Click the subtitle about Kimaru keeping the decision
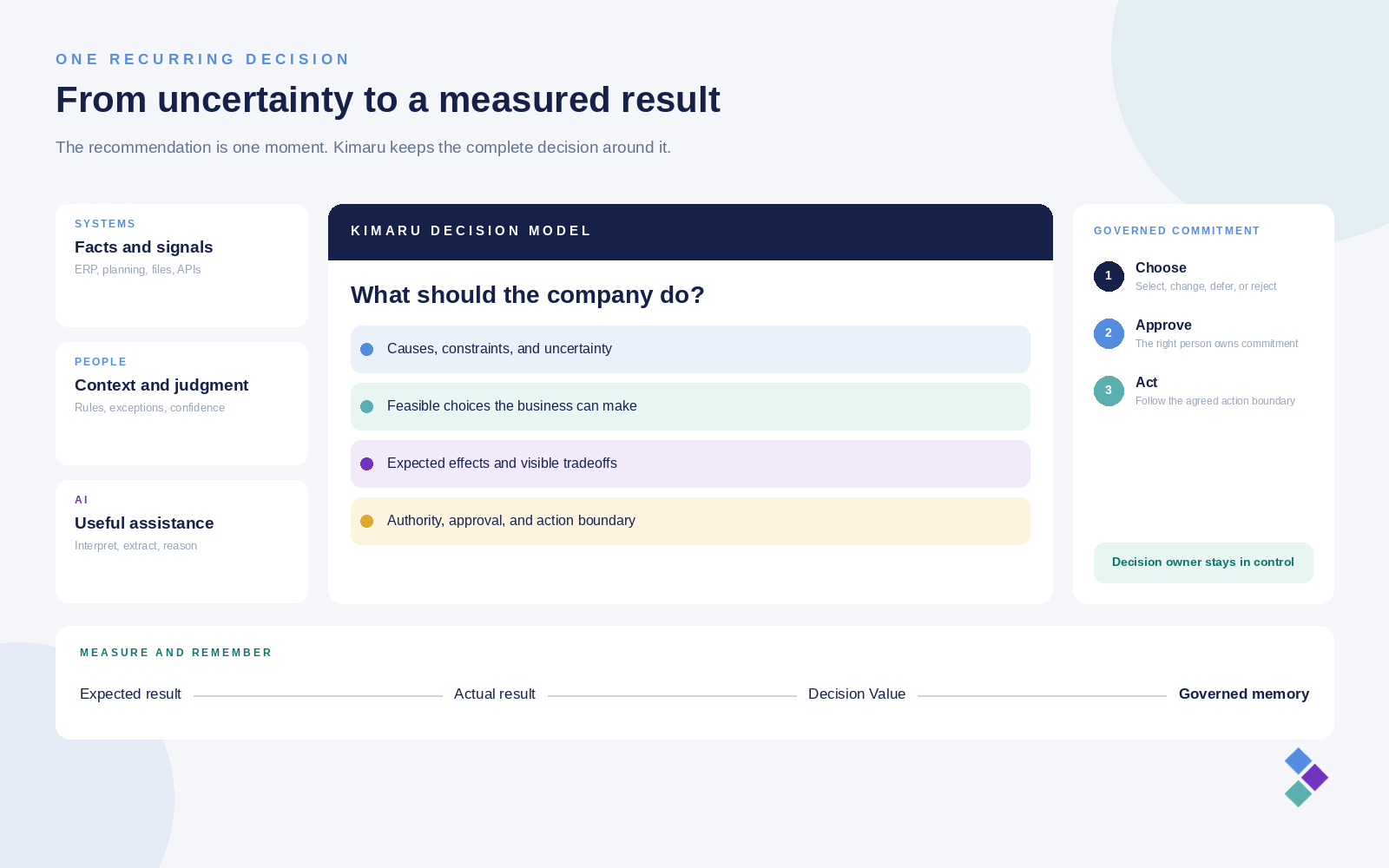This screenshot has height=868, width=1389. 363,148
